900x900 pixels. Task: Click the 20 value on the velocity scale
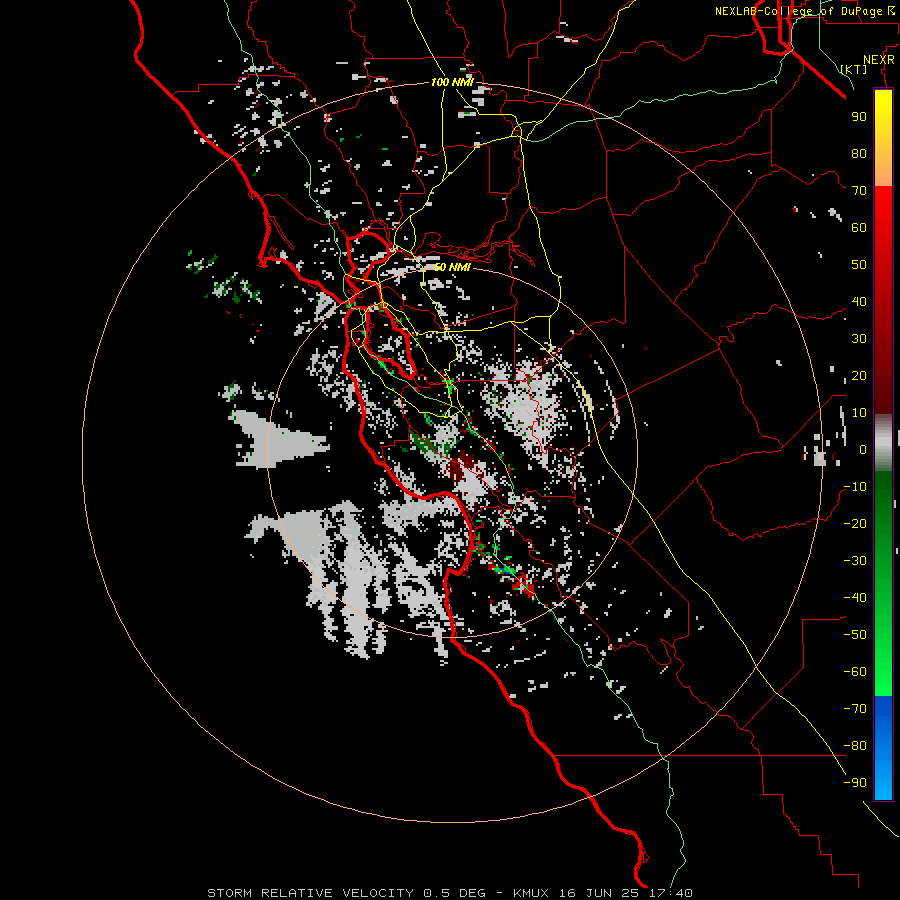pos(859,376)
